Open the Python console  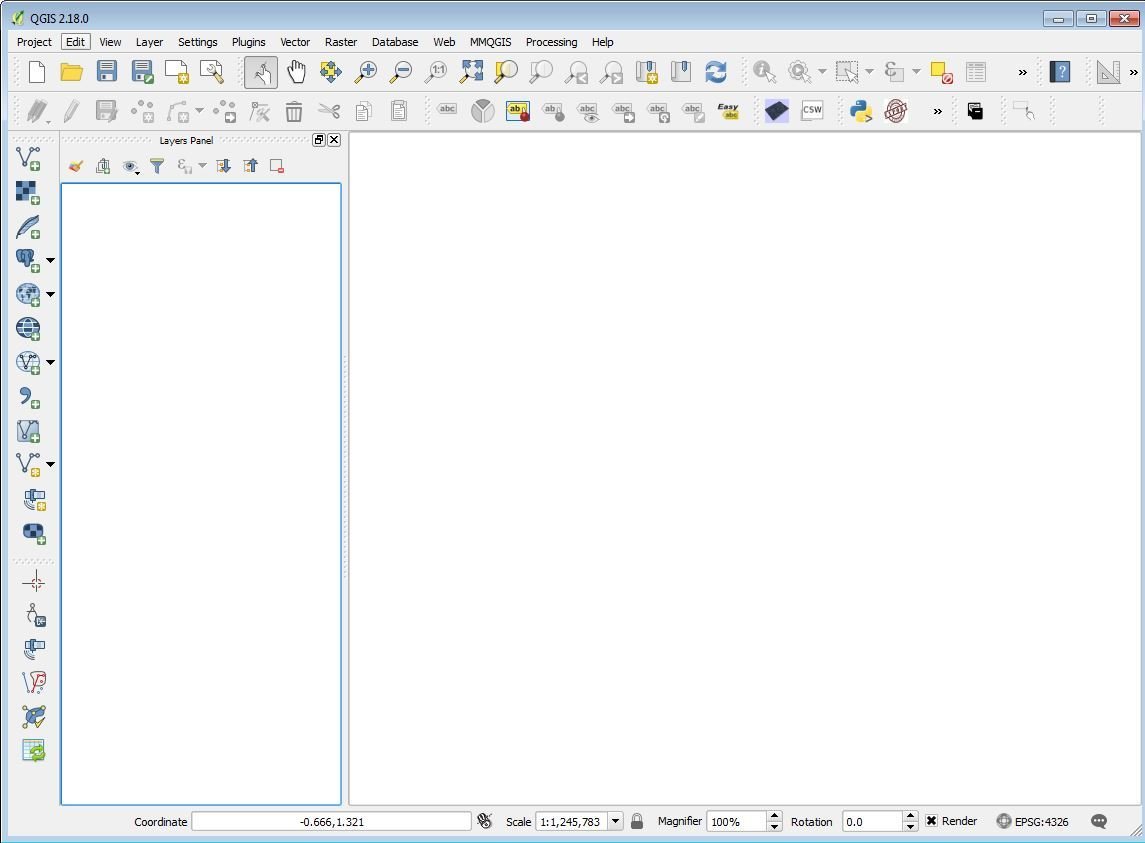pyautogui.click(x=861, y=111)
